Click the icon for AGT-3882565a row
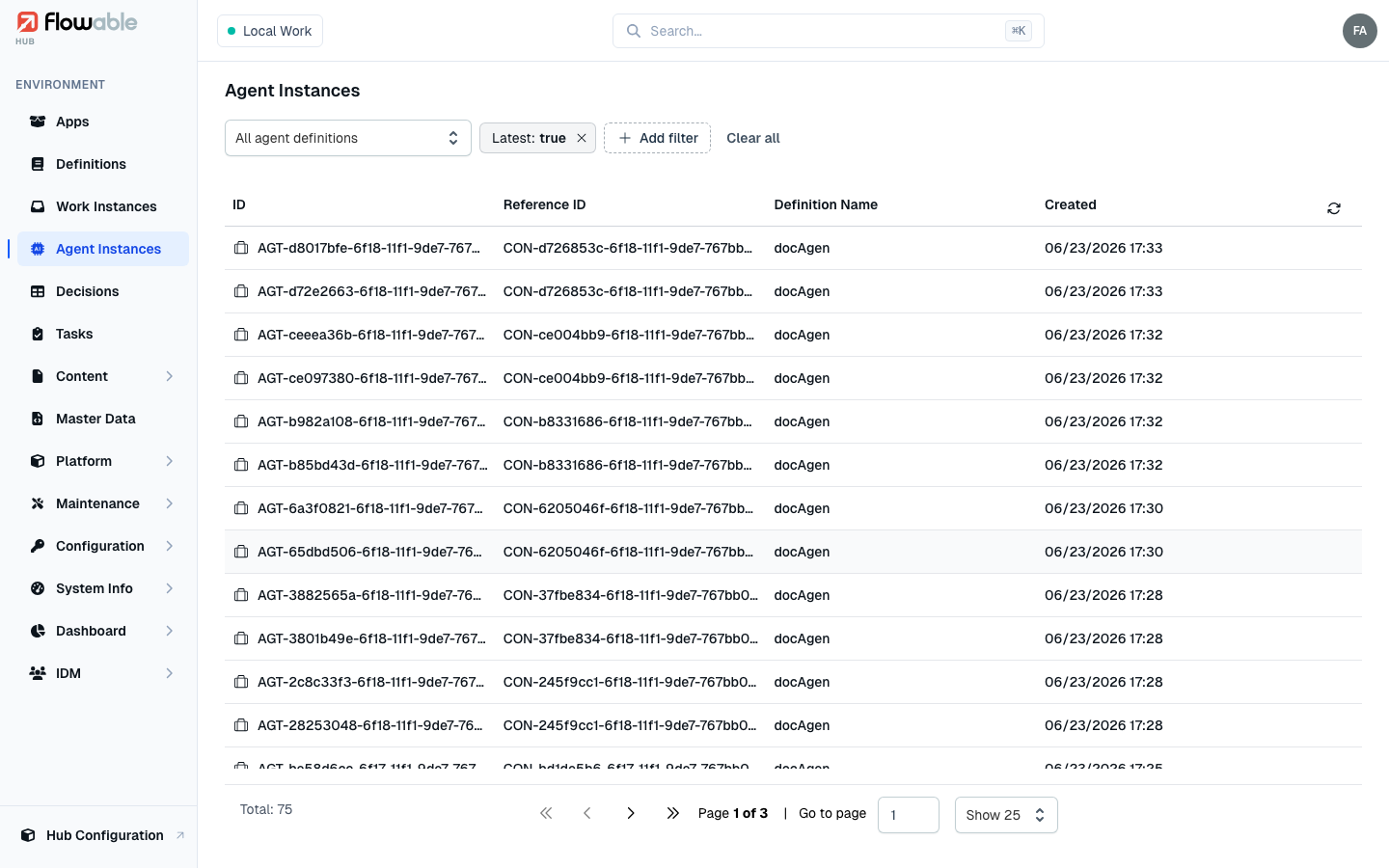1389x868 pixels. tap(241, 595)
